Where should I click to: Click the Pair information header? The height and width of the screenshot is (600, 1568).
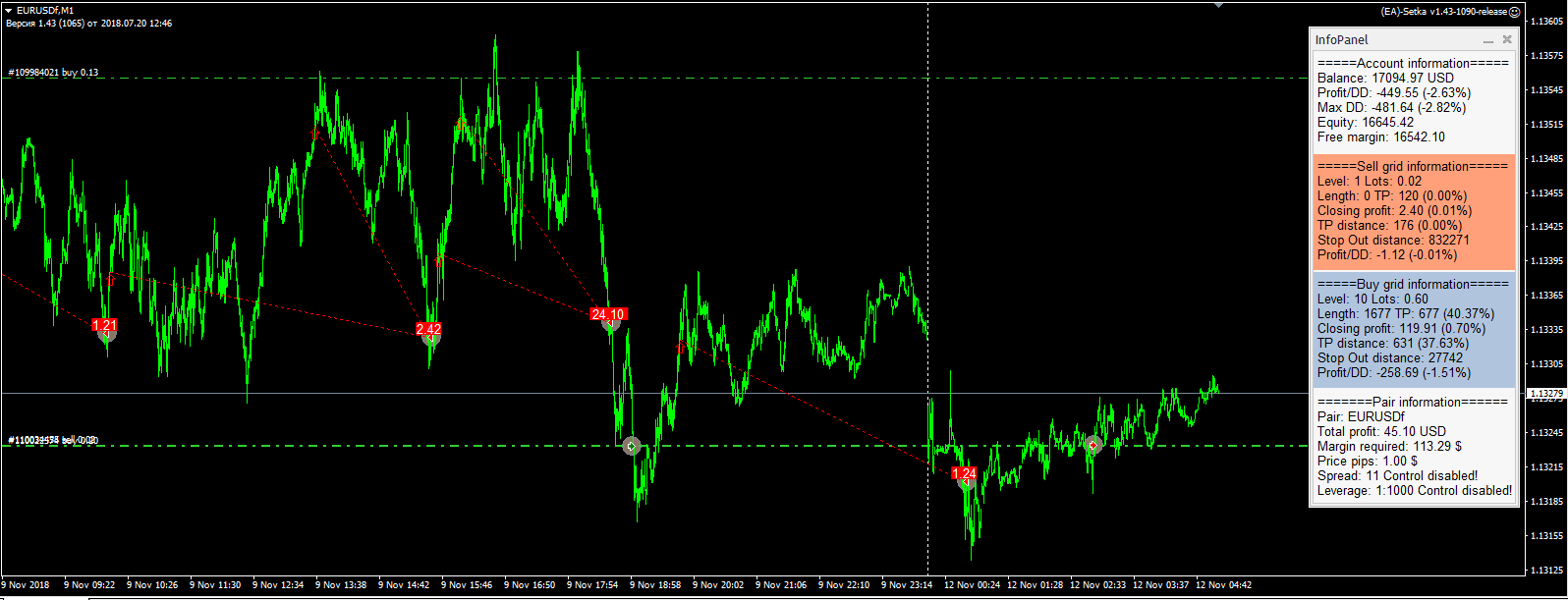coord(1413,402)
